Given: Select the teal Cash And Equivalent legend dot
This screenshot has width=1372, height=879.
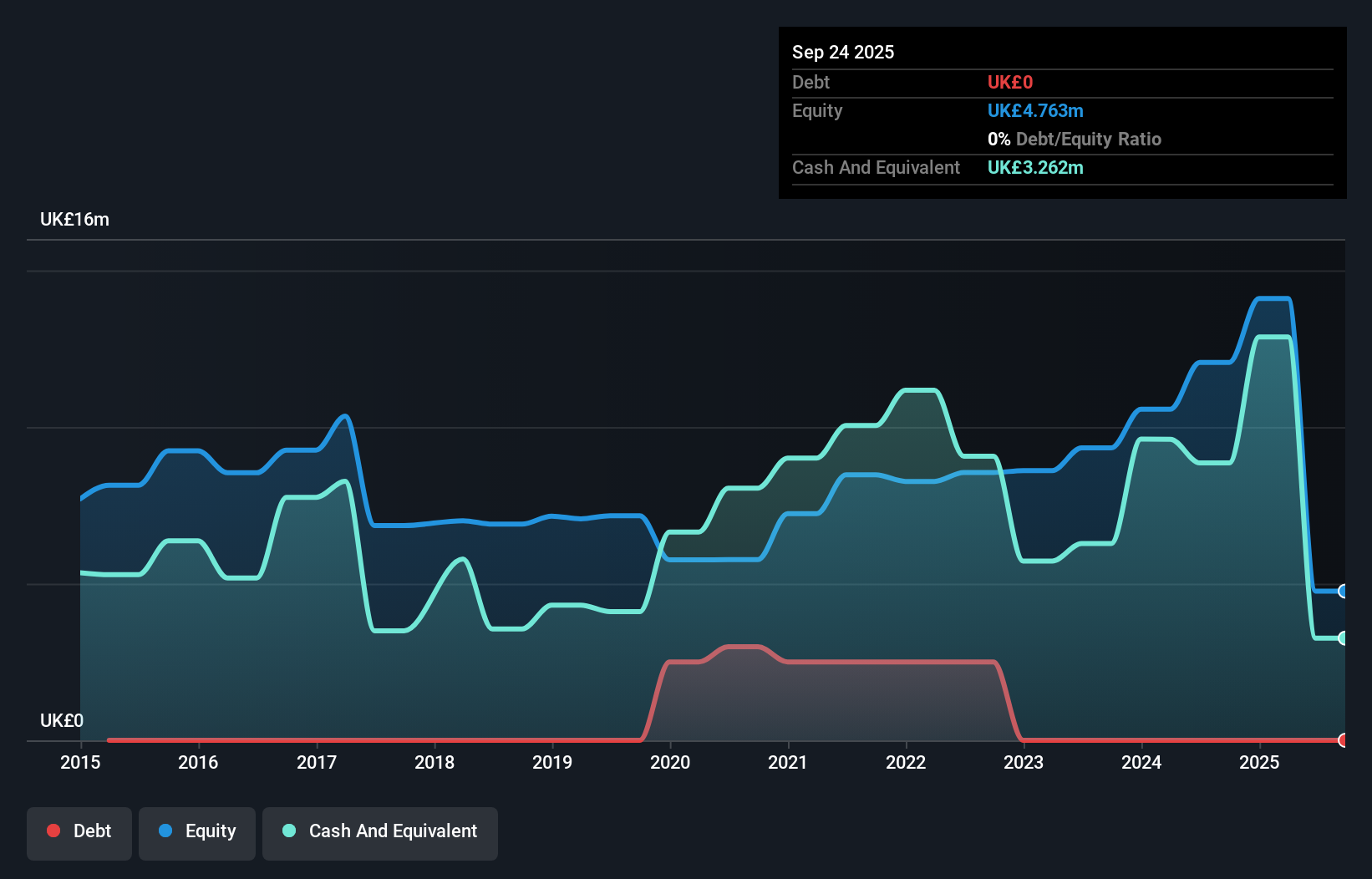Looking at the screenshot, I should [x=288, y=831].
